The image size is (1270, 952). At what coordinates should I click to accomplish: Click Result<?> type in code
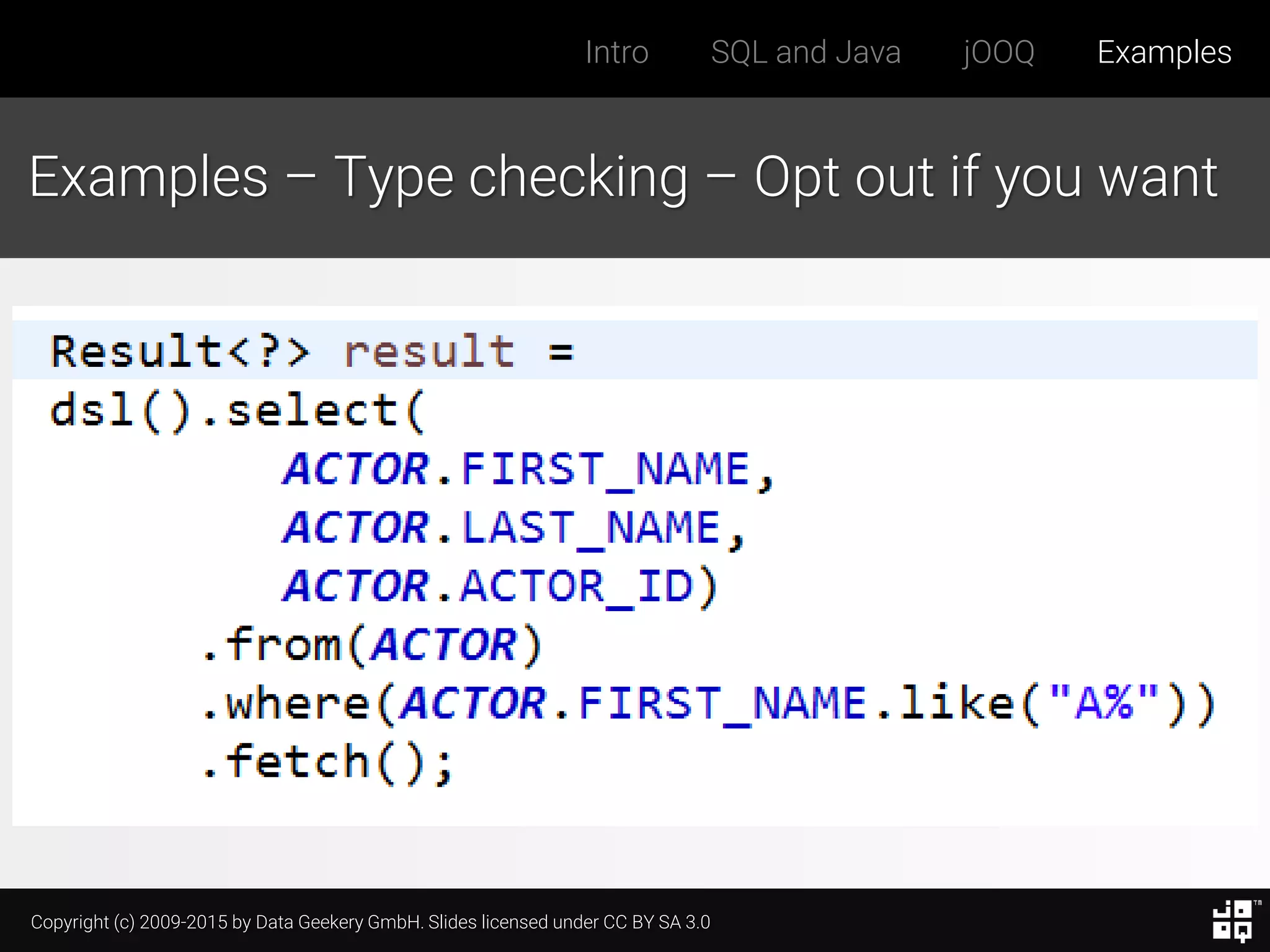(179, 351)
